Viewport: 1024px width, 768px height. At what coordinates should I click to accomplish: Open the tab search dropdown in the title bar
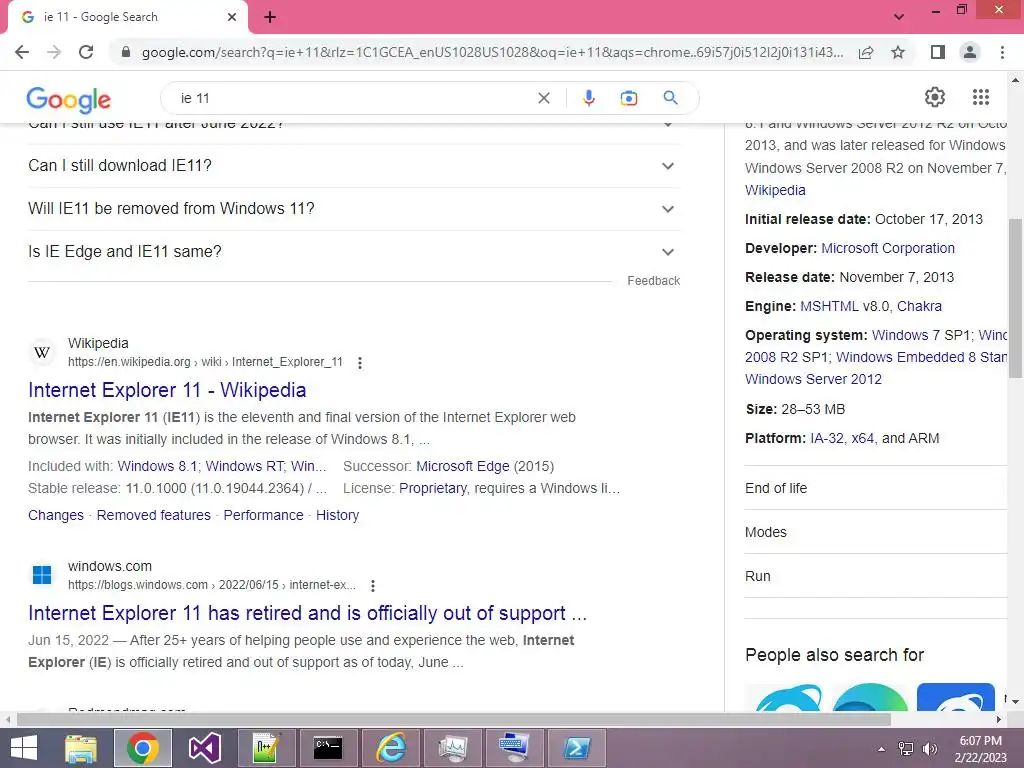(x=899, y=17)
